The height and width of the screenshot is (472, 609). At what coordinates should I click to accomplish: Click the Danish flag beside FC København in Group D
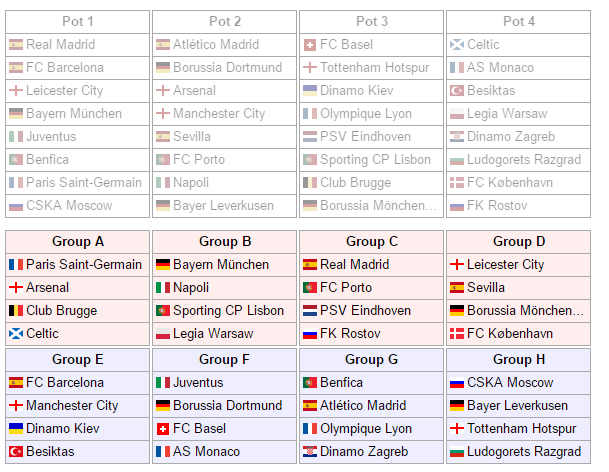457,334
